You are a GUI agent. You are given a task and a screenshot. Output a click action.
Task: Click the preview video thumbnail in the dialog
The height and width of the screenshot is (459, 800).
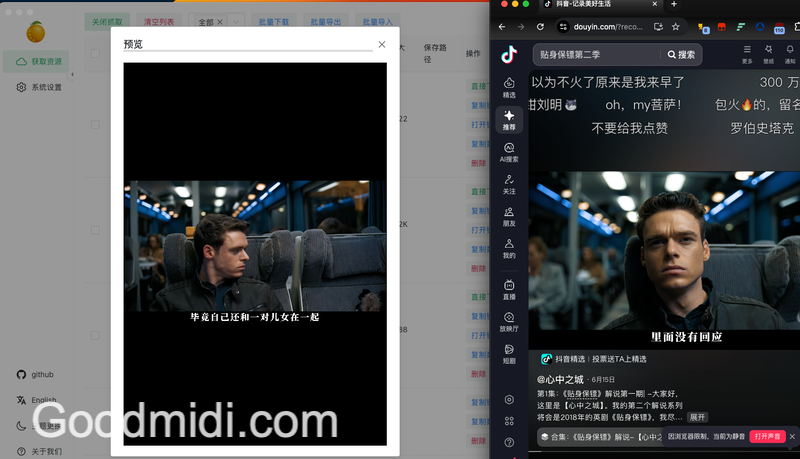tap(255, 254)
